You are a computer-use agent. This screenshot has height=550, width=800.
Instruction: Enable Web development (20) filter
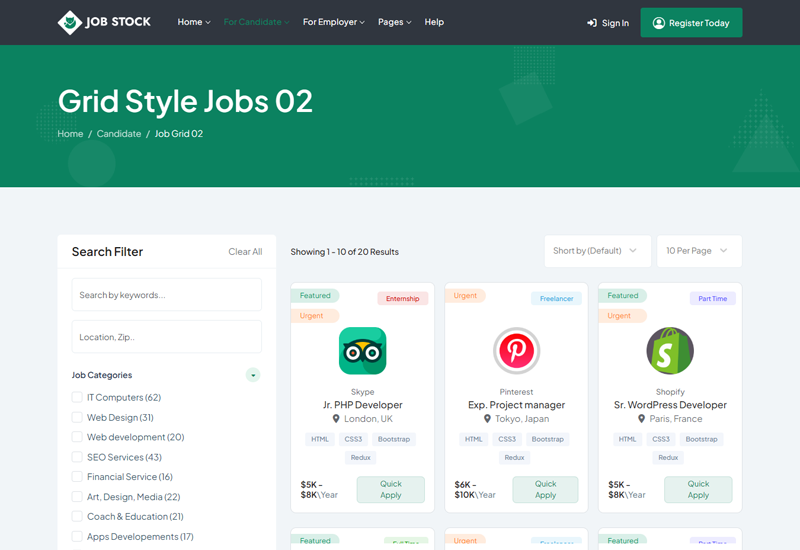(x=77, y=437)
